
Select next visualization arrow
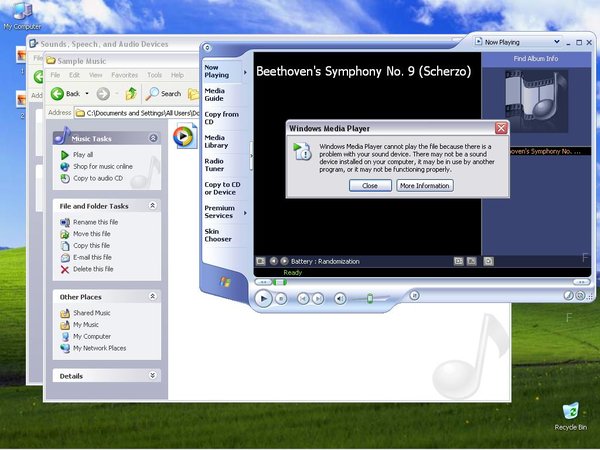pos(284,261)
